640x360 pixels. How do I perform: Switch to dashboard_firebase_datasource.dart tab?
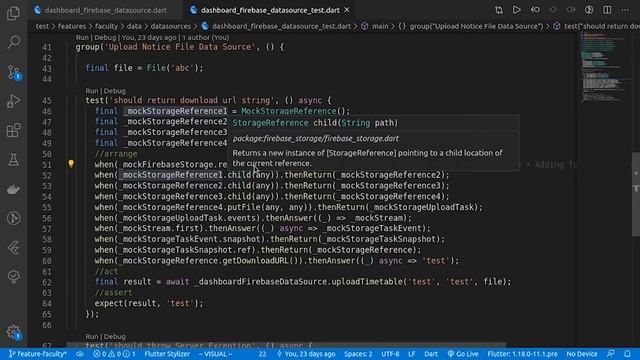105,10
